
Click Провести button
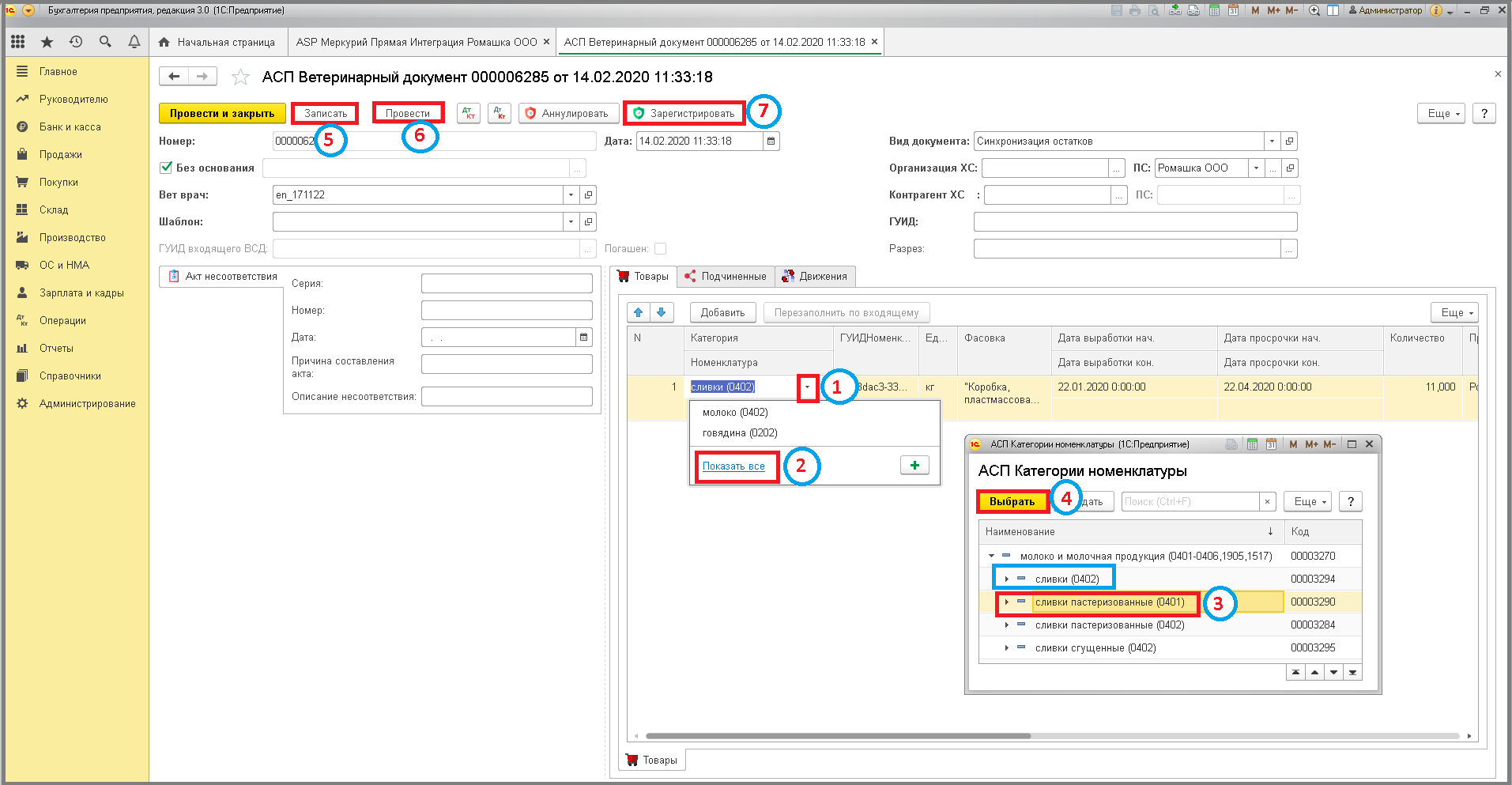pyautogui.click(x=408, y=113)
